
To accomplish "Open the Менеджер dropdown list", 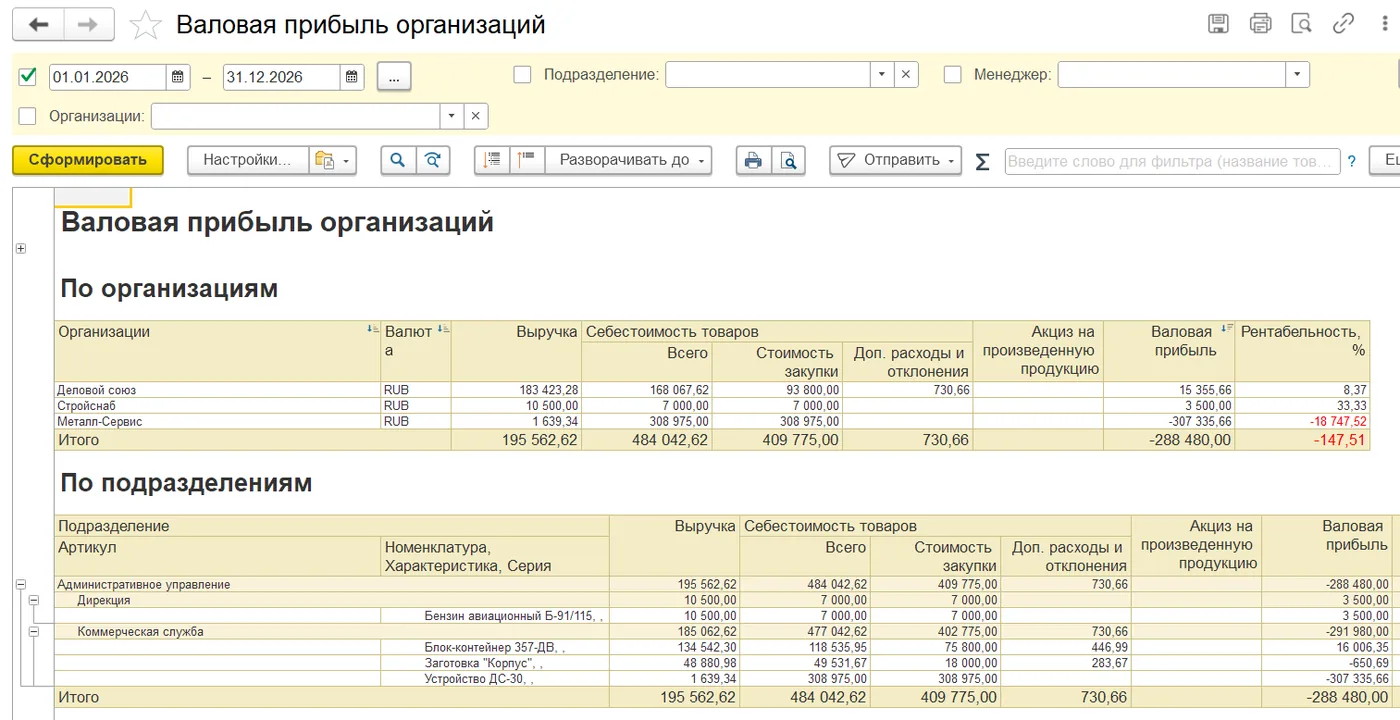I will (1298, 75).
